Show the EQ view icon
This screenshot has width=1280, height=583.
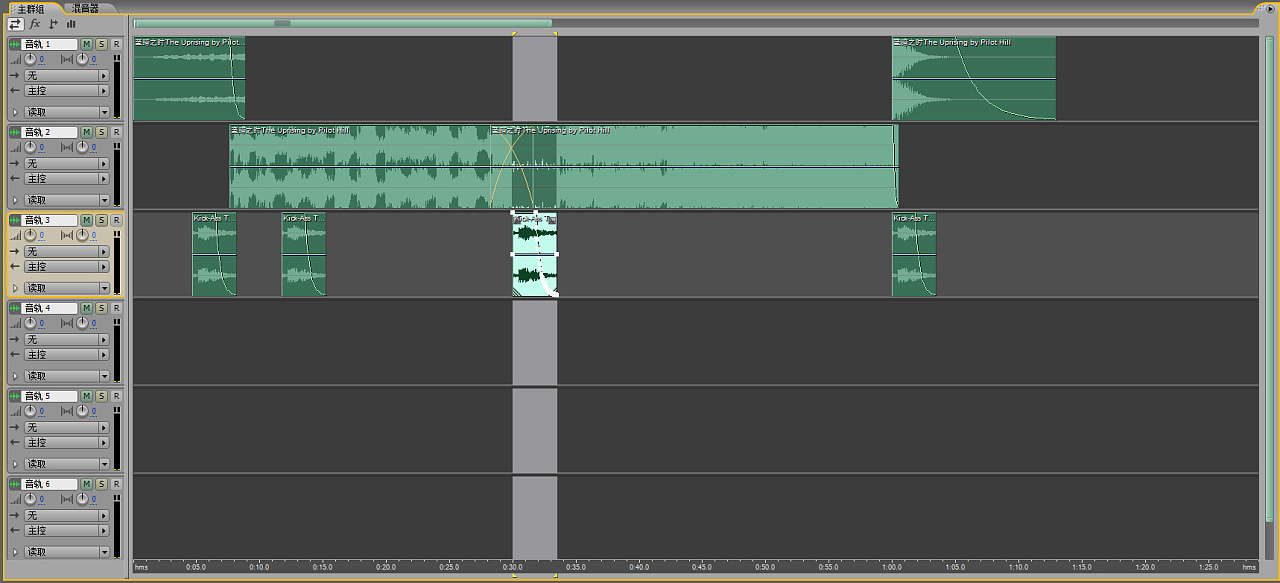point(71,23)
